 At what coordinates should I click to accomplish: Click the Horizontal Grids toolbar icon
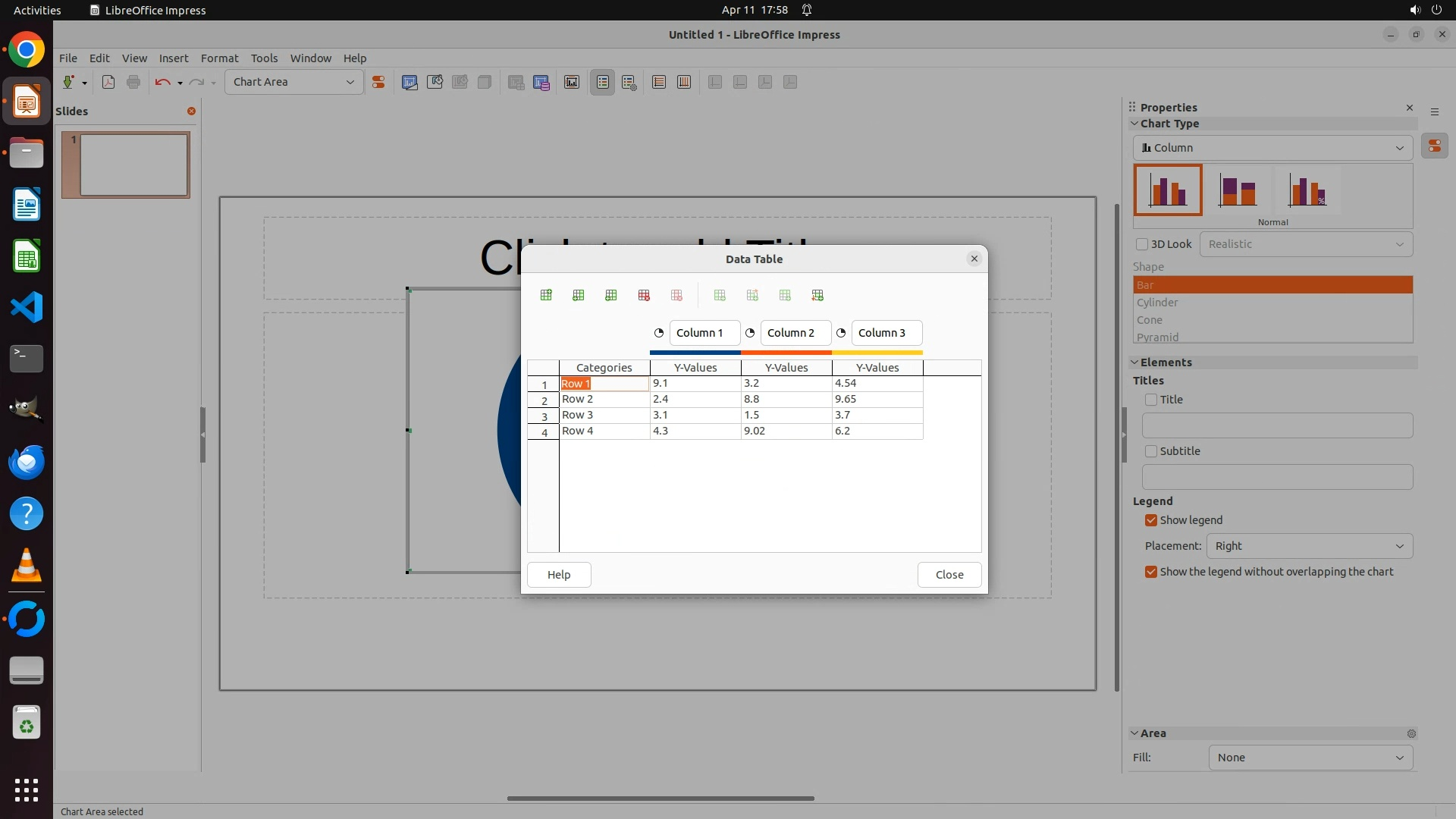(x=659, y=82)
